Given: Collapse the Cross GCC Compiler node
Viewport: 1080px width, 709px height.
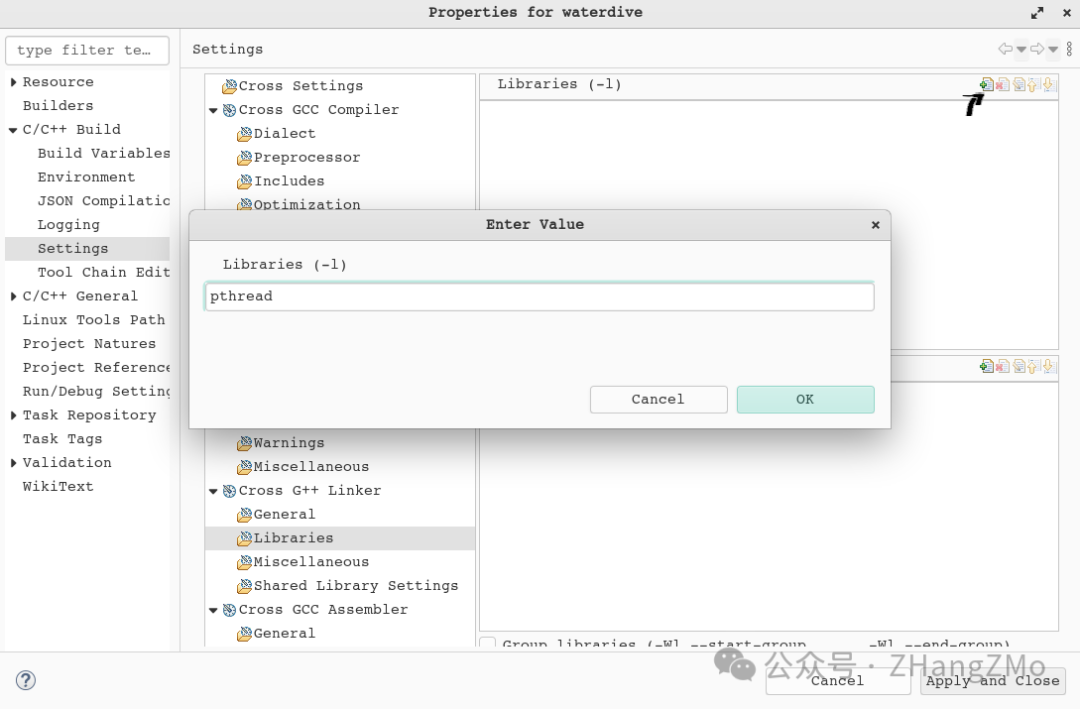Looking at the screenshot, I should [214, 110].
